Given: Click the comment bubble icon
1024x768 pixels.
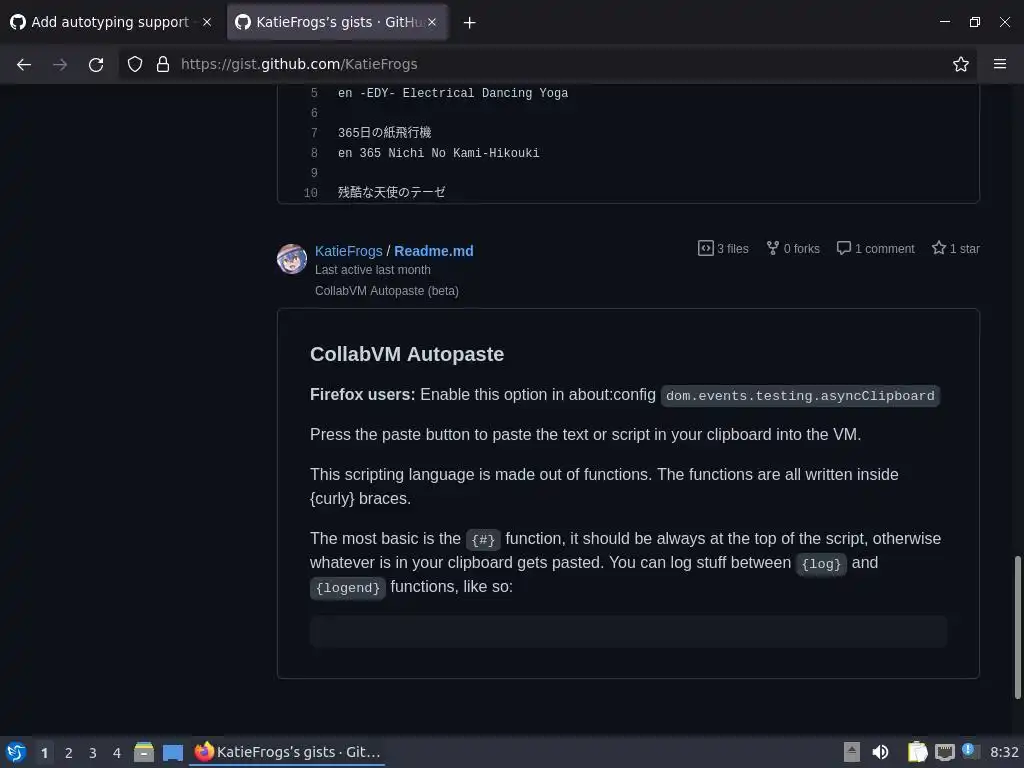Looking at the screenshot, I should (844, 248).
